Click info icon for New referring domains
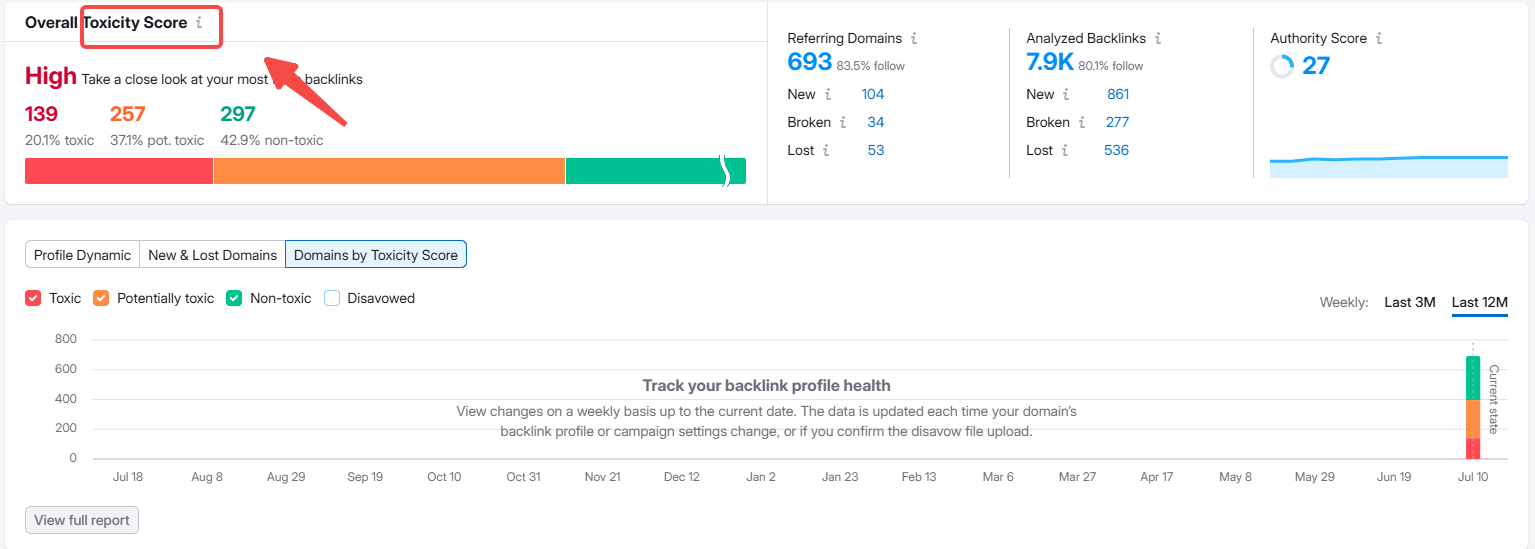Viewport: 1535px width, 549px height. pyautogui.click(x=828, y=95)
